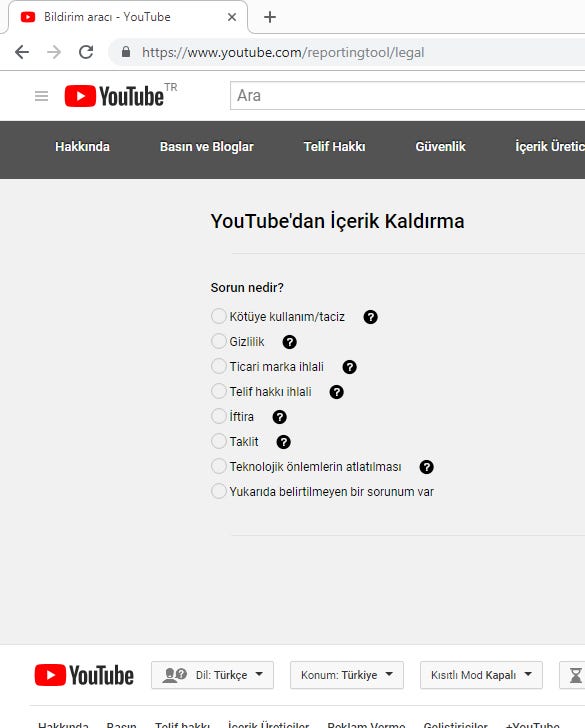Open a new tab with plus button
This screenshot has height=728, width=585.
pos(270,17)
